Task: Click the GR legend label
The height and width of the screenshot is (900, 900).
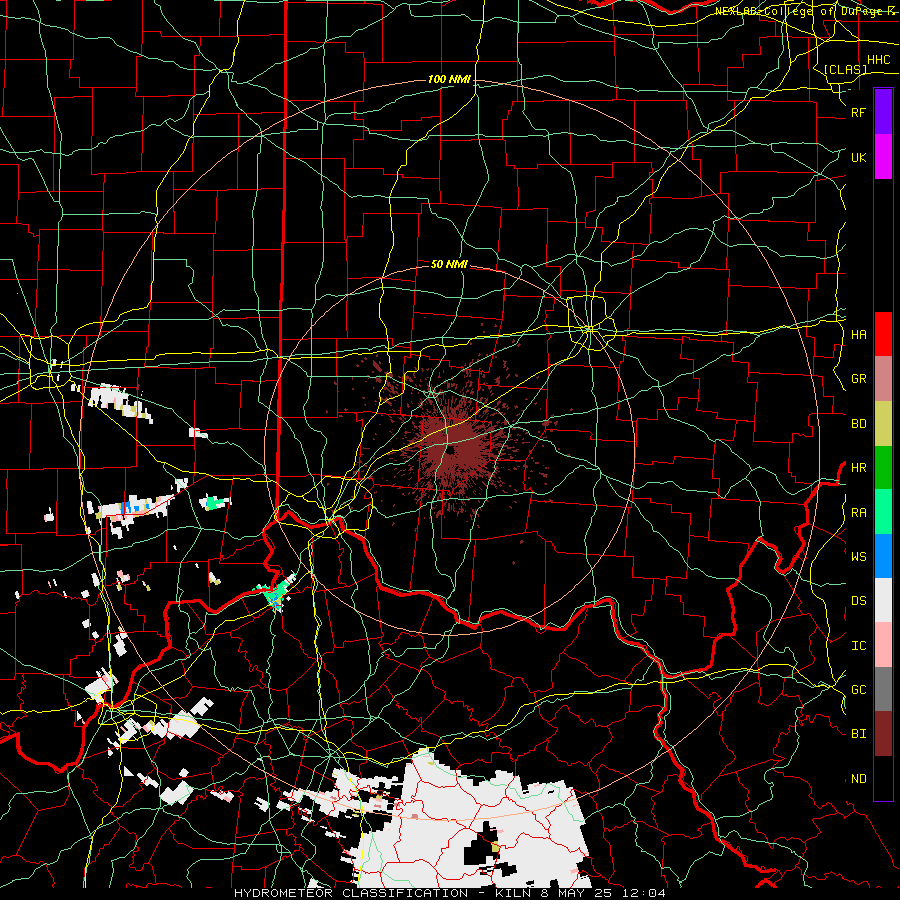Action: [x=858, y=379]
